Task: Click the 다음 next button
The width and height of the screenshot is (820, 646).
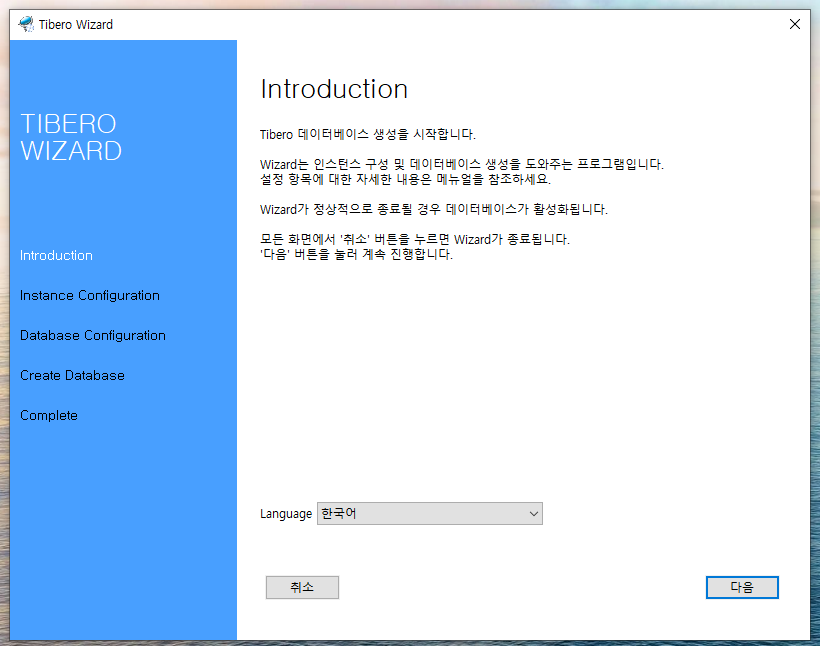Action: click(x=742, y=587)
